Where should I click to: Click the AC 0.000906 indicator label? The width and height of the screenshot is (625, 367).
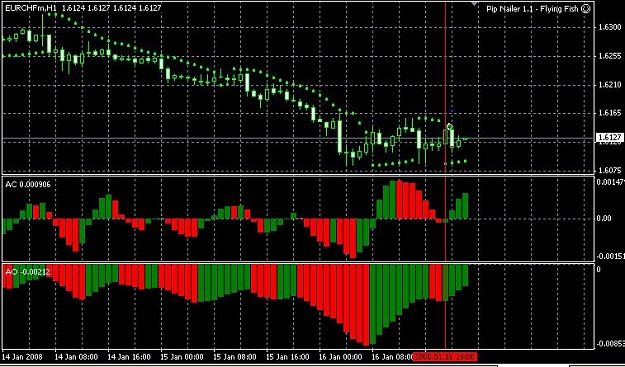(x=28, y=184)
